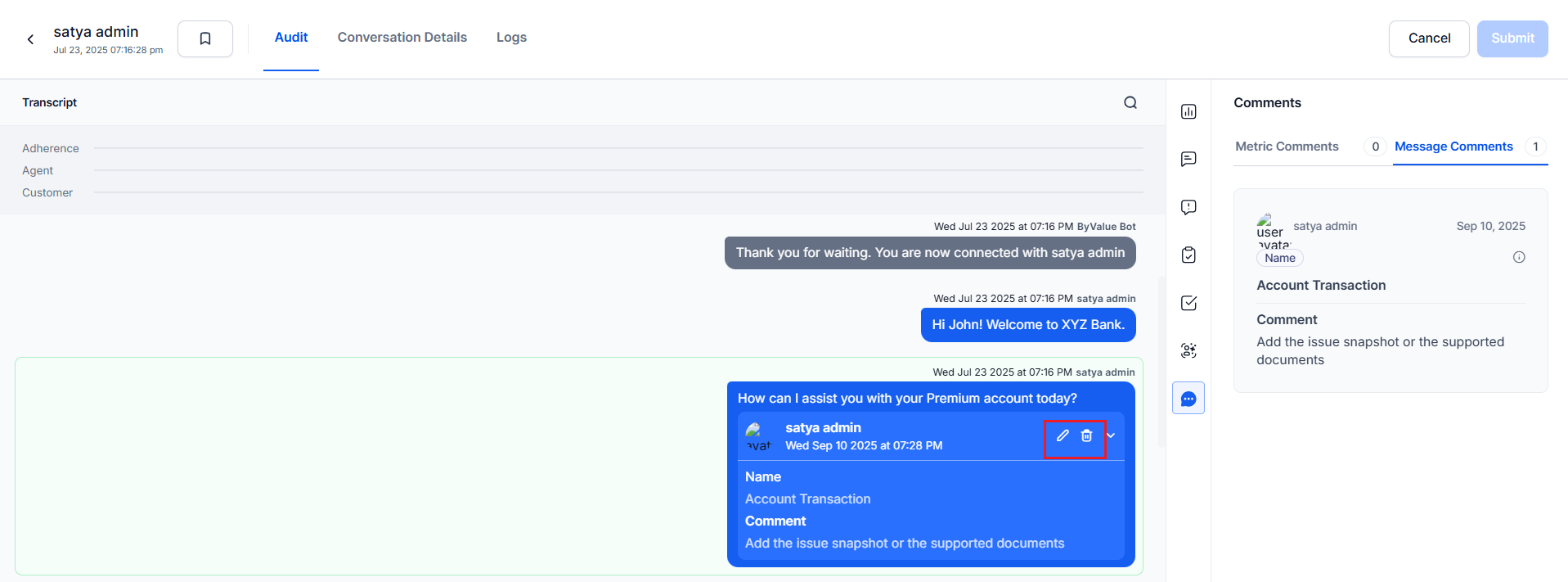This screenshot has height=582, width=1568.
Task: Open the bar chart sidebar panel
Action: [1188, 111]
